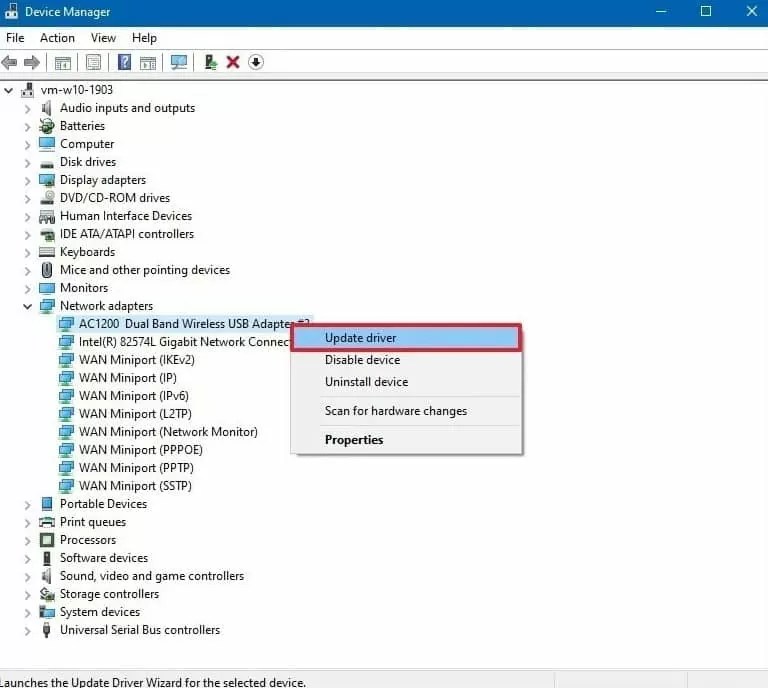Maximize the Device Manager window
This screenshot has width=768, height=688.
(706, 11)
